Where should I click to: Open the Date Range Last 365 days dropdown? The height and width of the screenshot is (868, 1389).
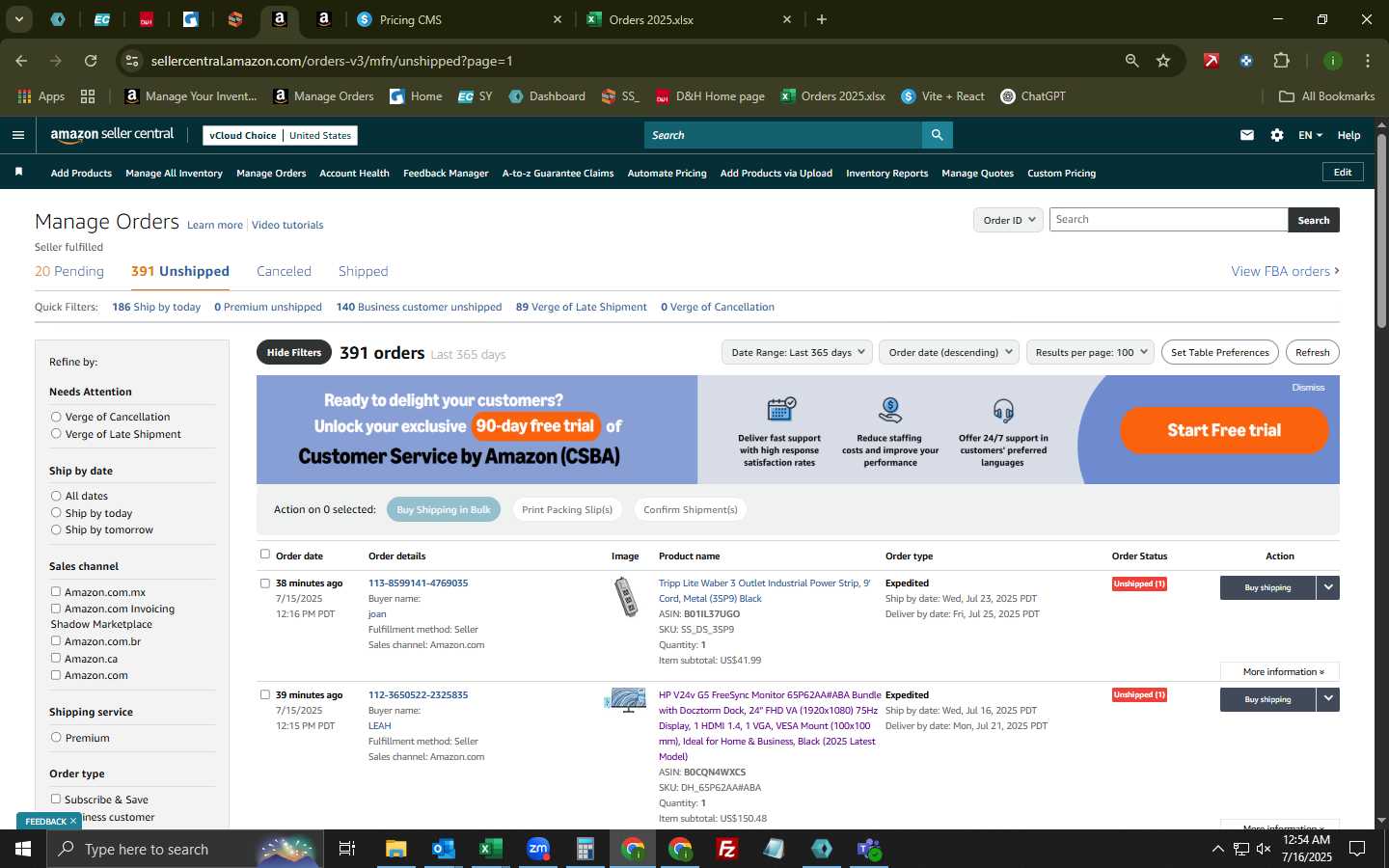click(x=798, y=352)
